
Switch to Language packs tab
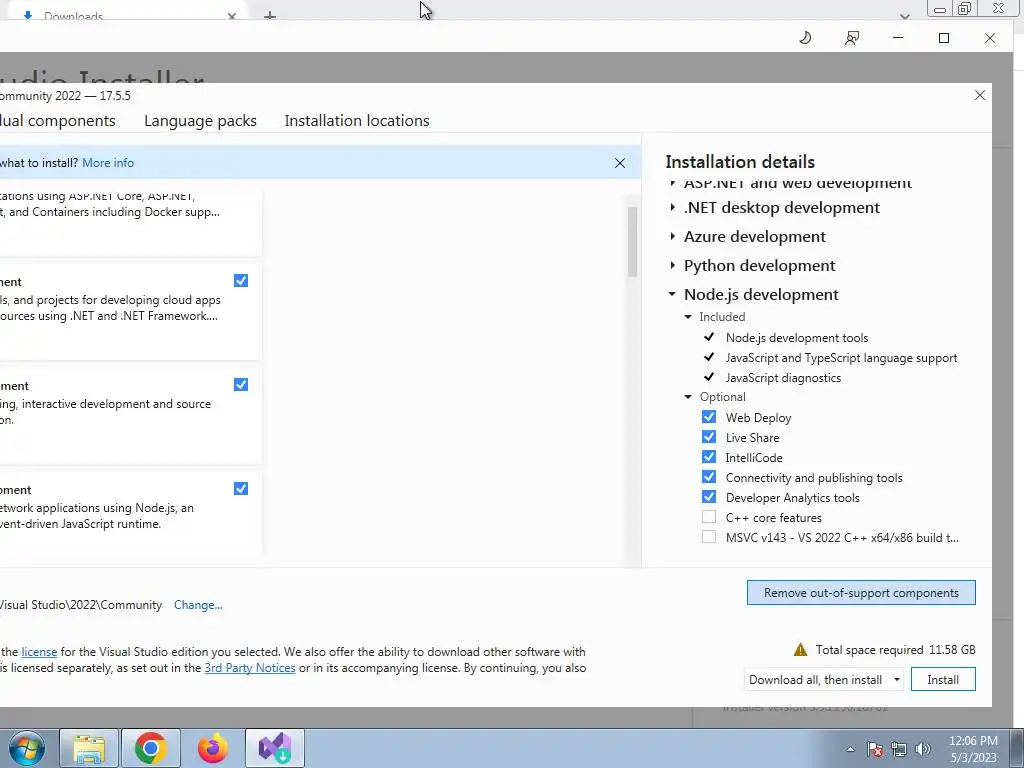pyautogui.click(x=200, y=121)
